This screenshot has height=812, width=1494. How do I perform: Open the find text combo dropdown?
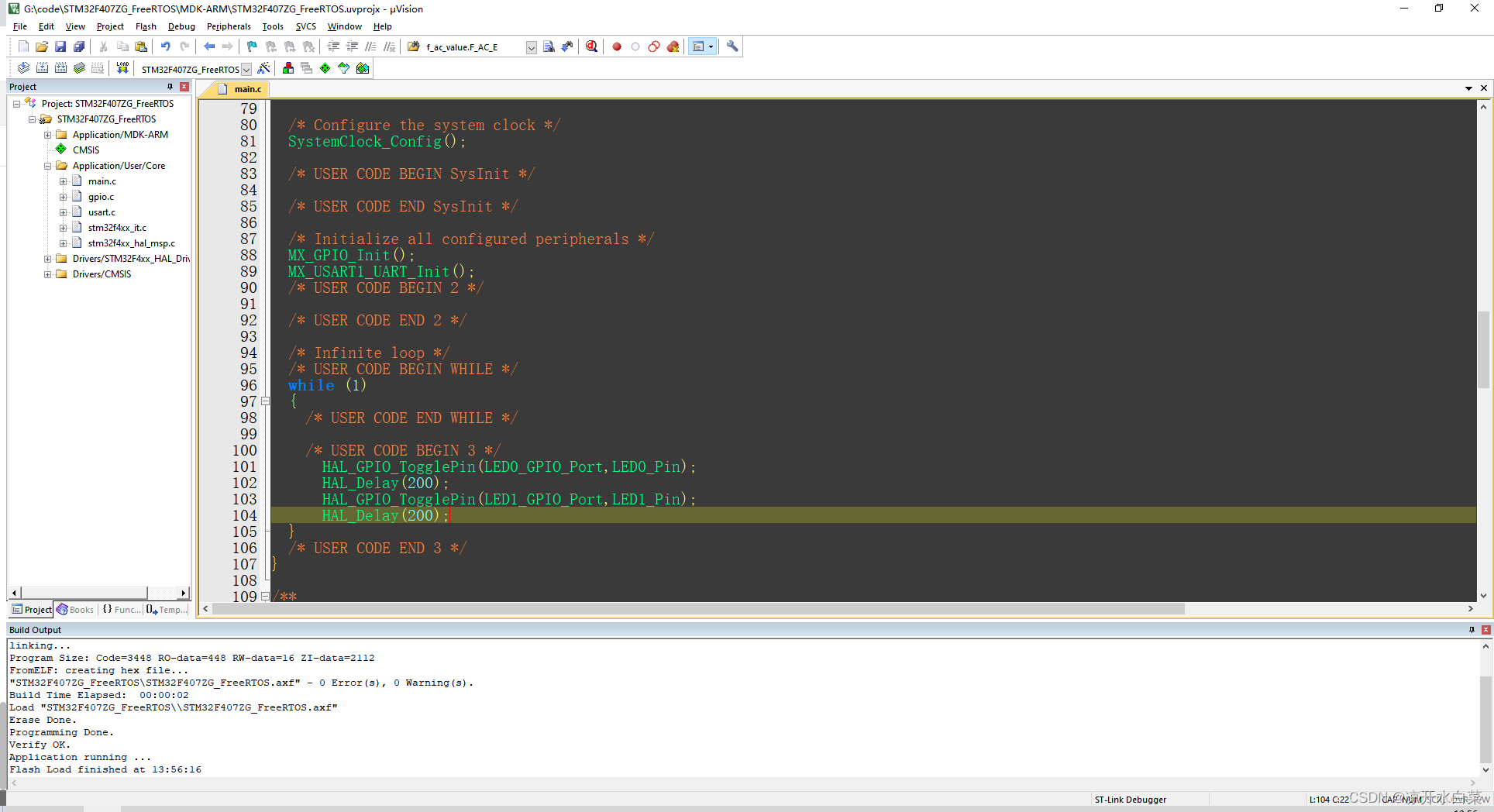coord(531,47)
